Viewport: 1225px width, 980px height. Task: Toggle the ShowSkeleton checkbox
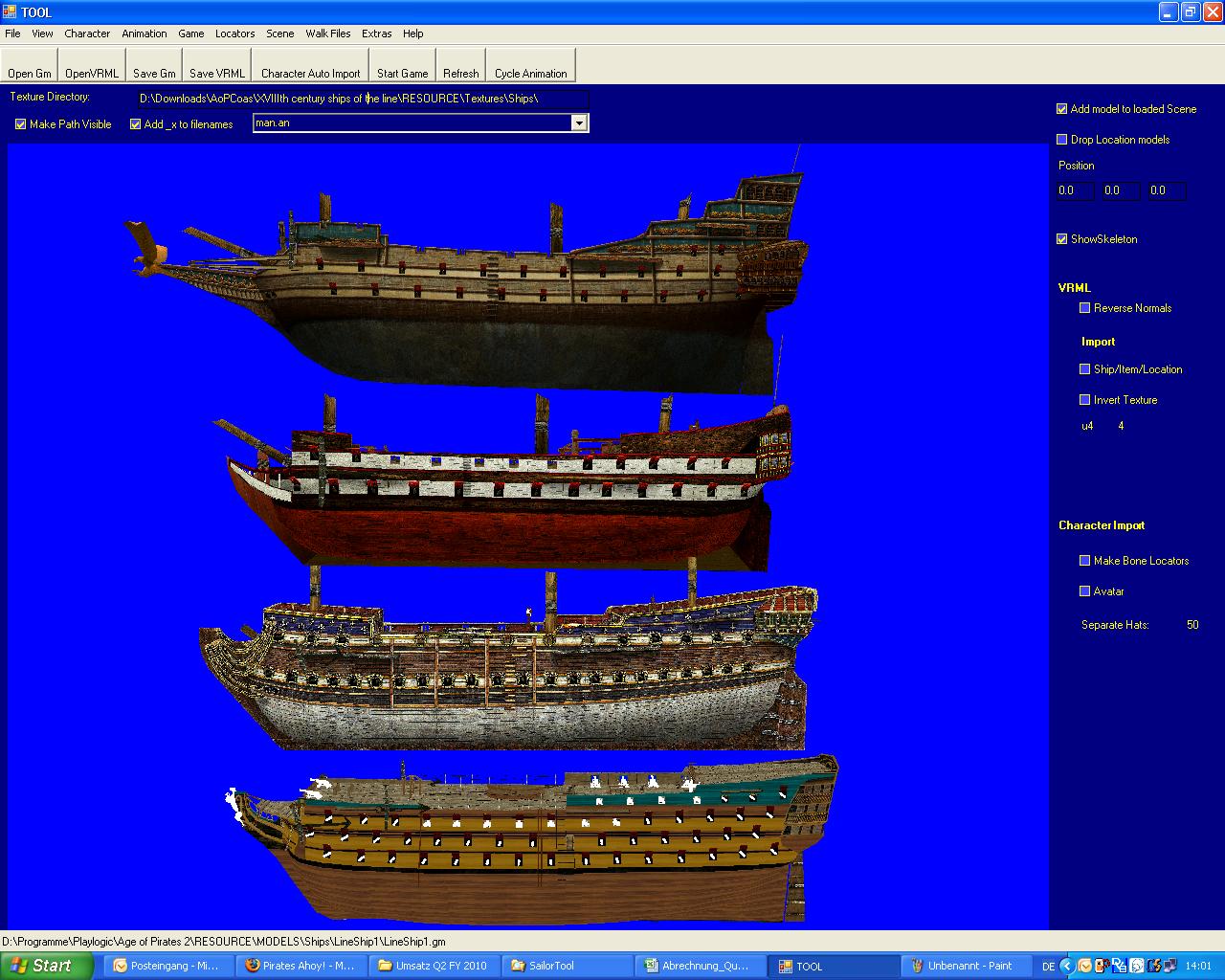(x=1062, y=239)
